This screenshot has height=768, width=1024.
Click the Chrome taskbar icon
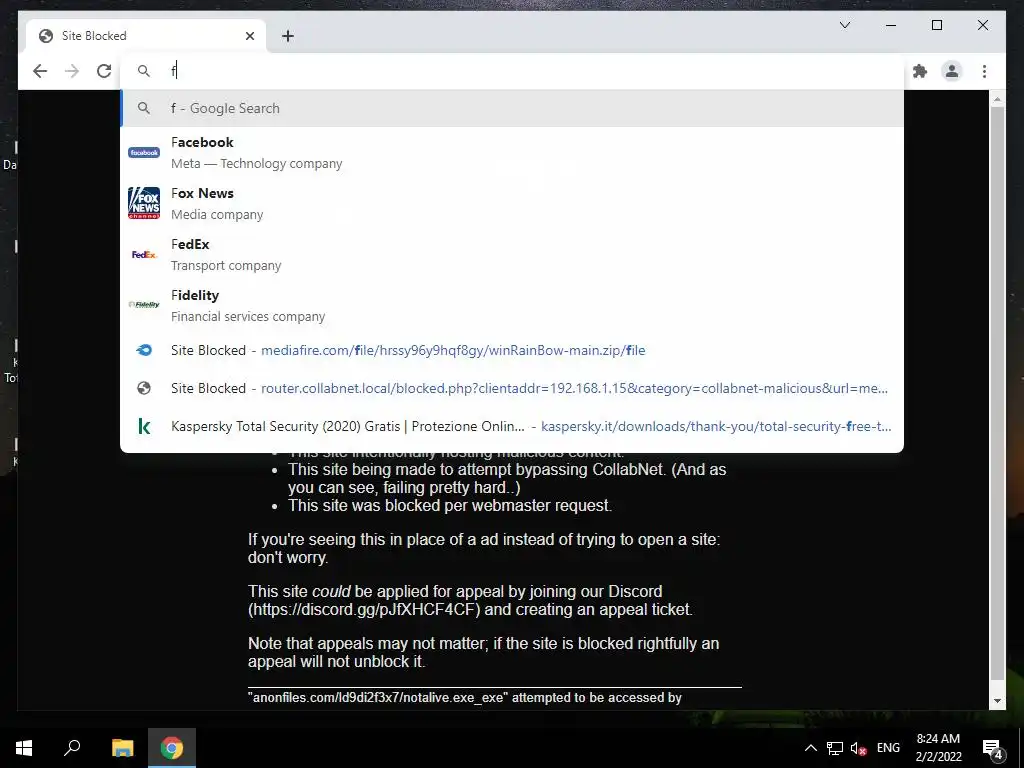(x=172, y=748)
